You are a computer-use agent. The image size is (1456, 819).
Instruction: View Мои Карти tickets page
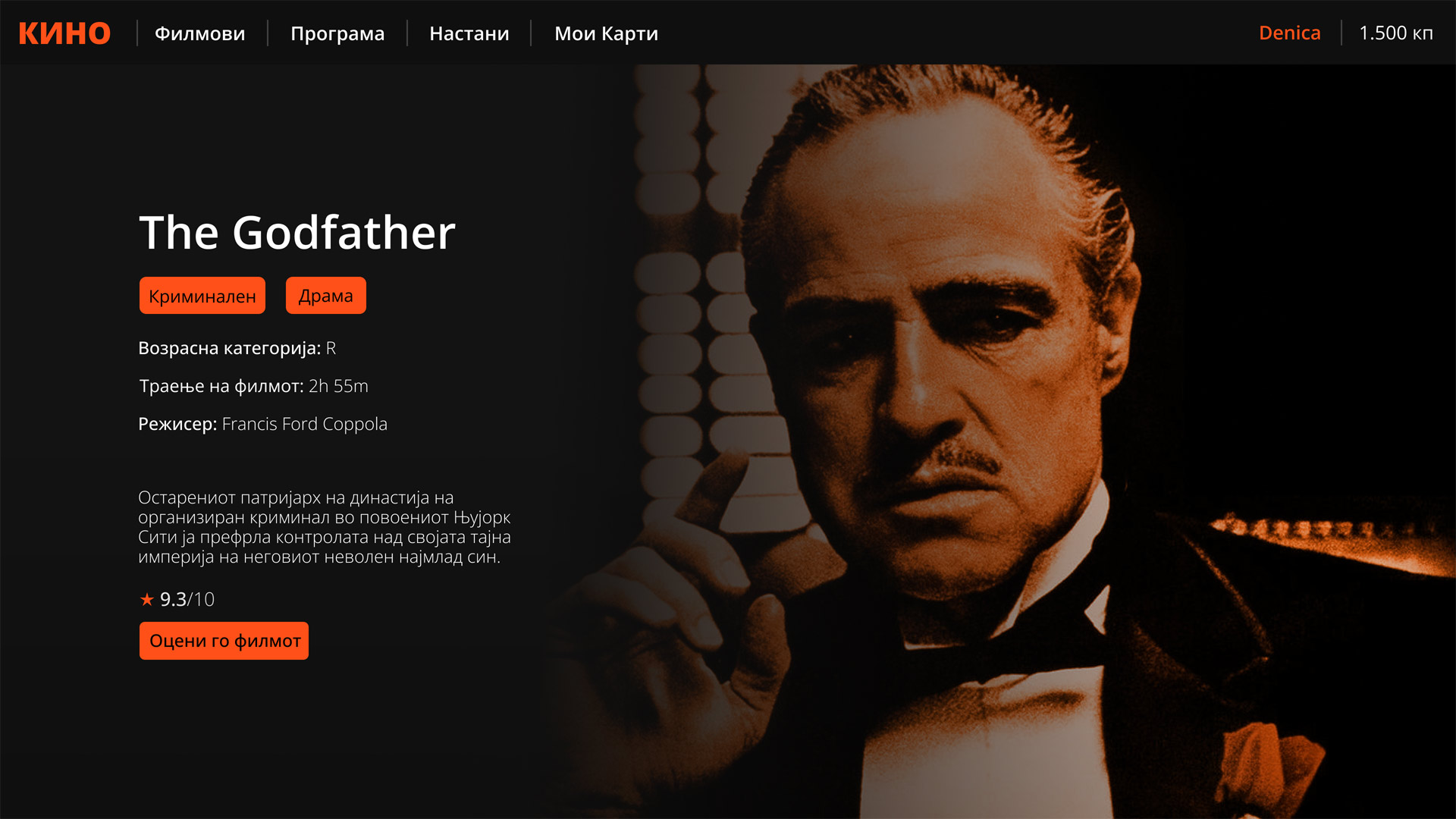point(606,34)
